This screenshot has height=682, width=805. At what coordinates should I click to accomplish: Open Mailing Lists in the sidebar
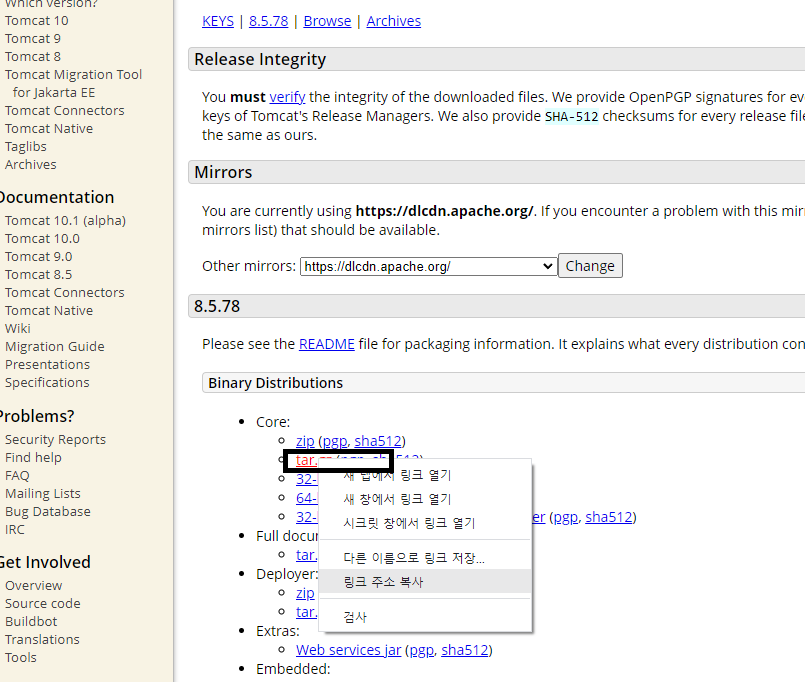(43, 493)
